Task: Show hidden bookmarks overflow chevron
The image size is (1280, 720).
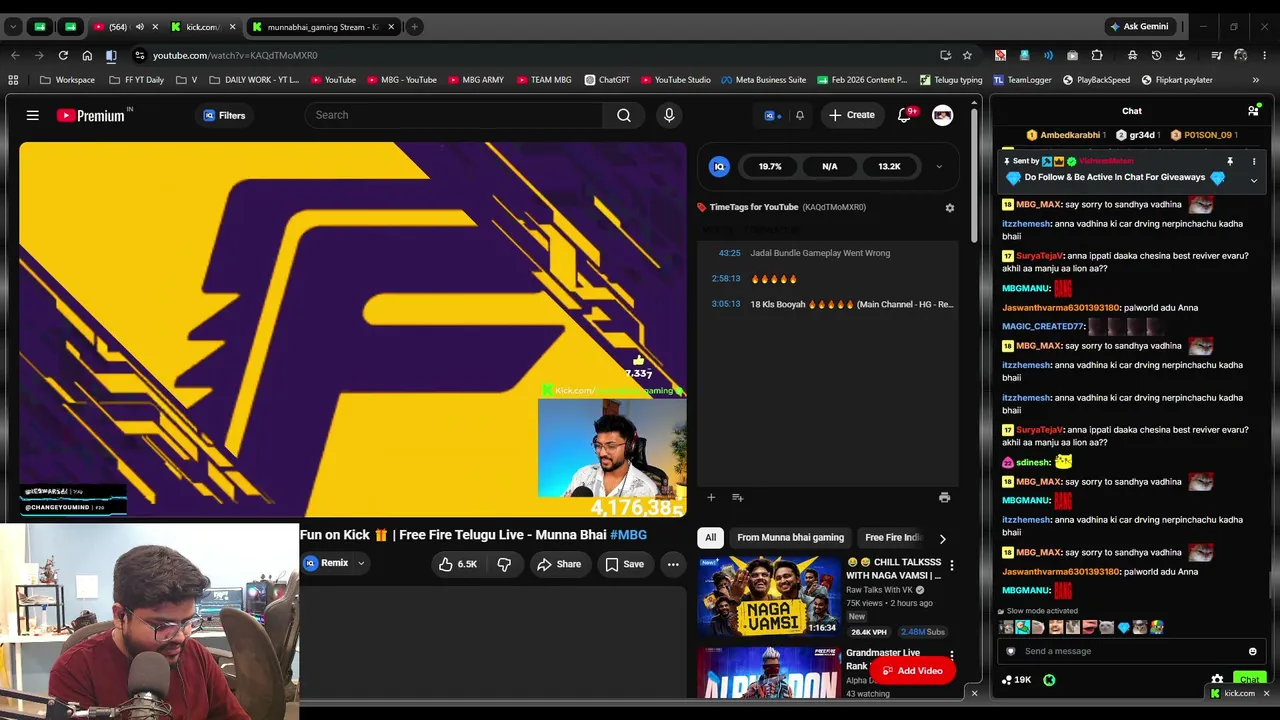Action: tap(1256, 80)
